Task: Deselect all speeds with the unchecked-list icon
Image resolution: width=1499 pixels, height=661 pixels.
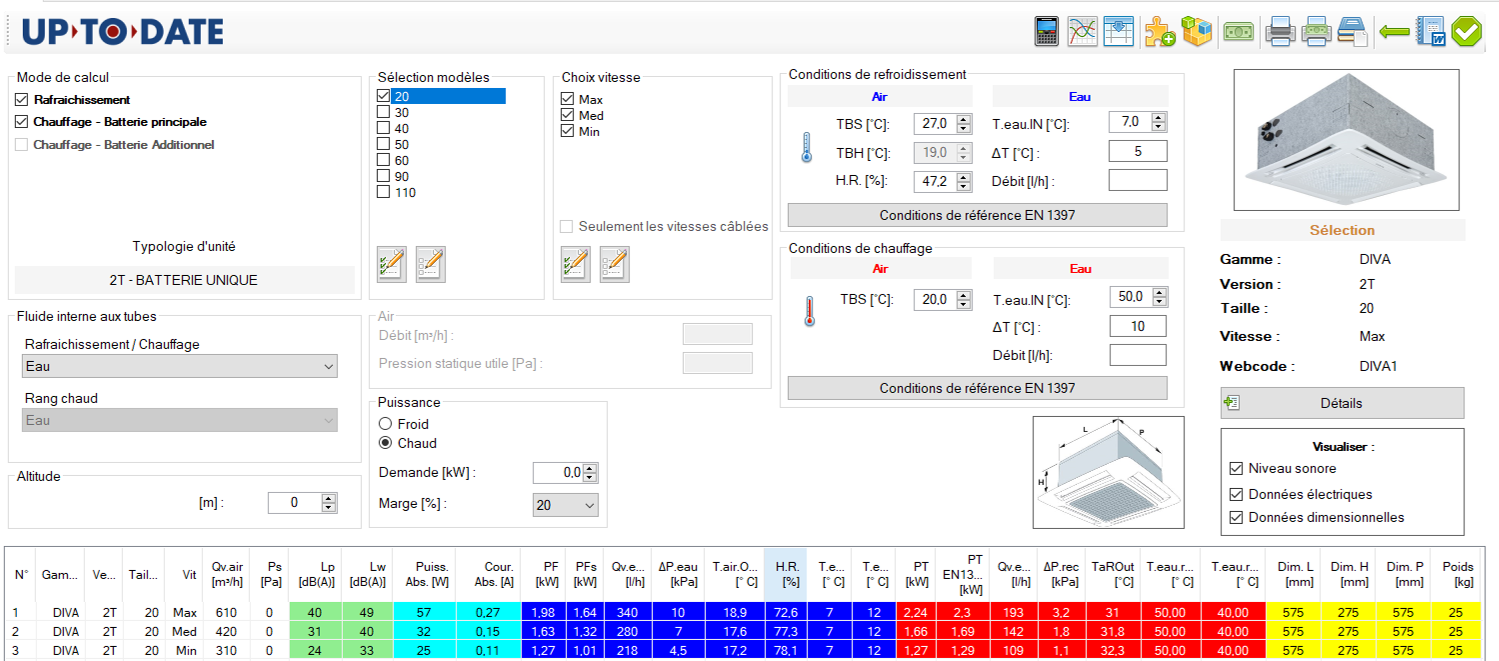Action: click(615, 265)
